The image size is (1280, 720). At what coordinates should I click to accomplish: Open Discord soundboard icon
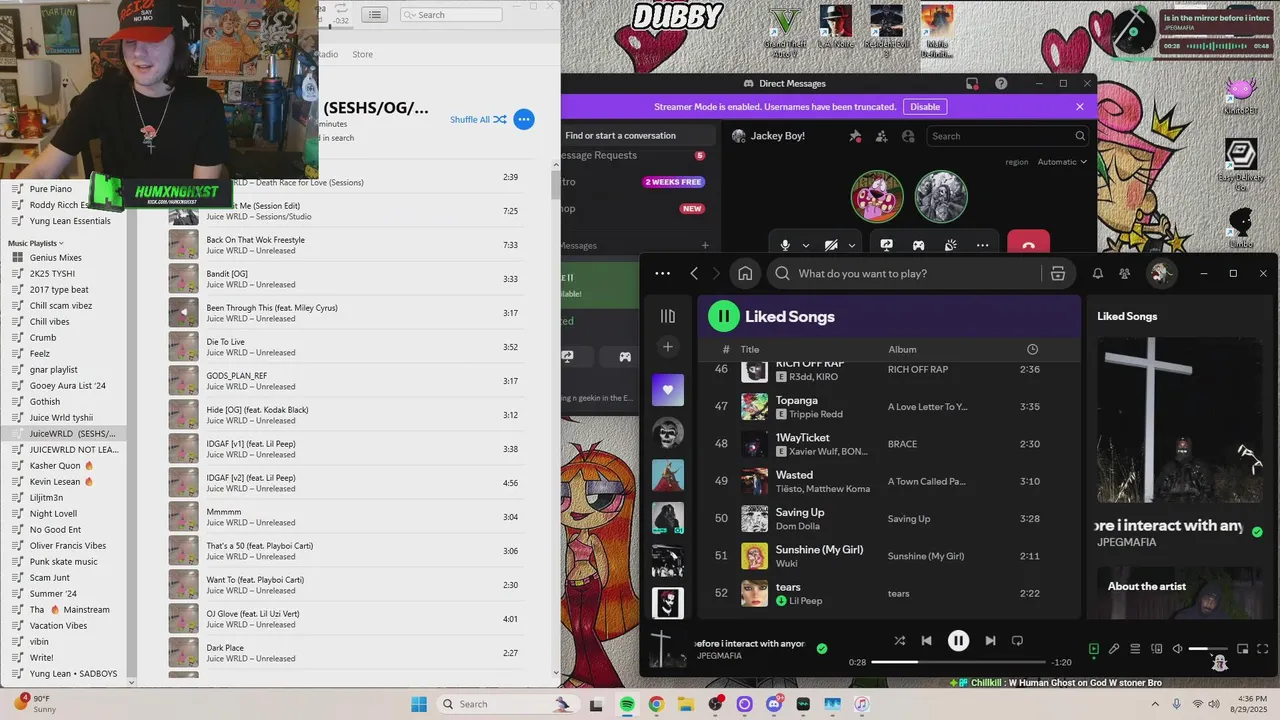click(x=950, y=245)
